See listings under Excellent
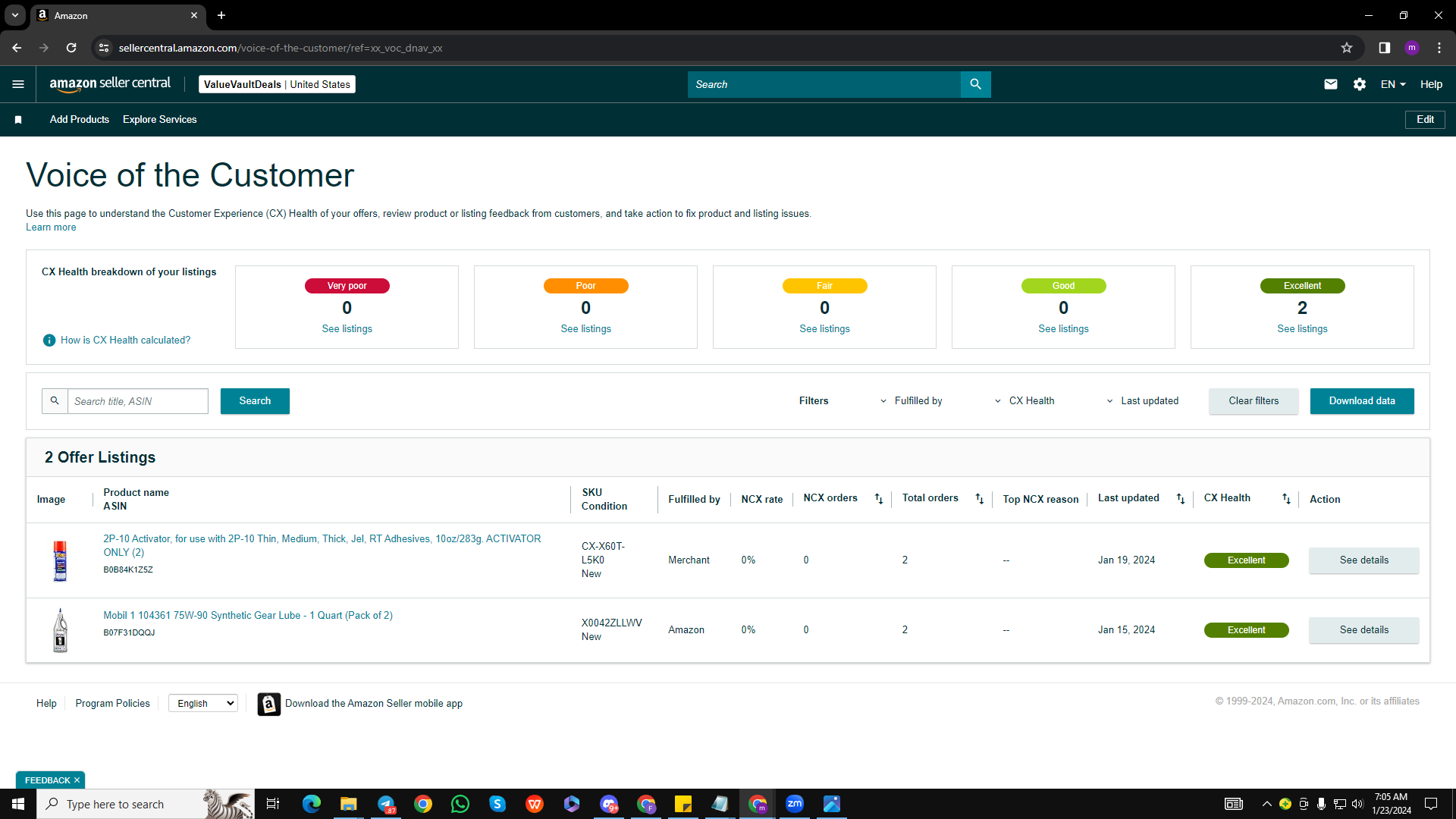This screenshot has height=819, width=1456. tap(1302, 329)
